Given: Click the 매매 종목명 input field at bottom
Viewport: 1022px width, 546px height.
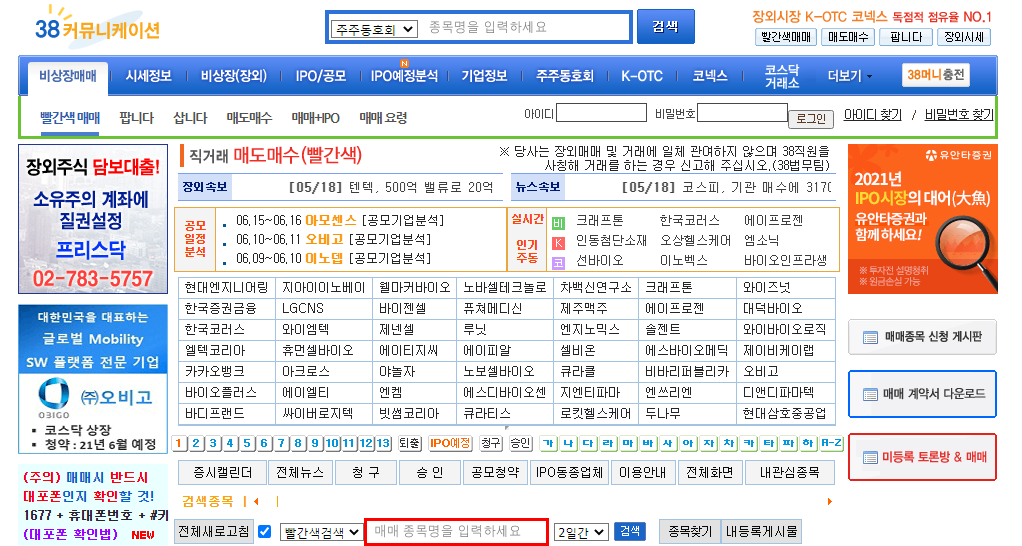Looking at the screenshot, I should 456,532.
